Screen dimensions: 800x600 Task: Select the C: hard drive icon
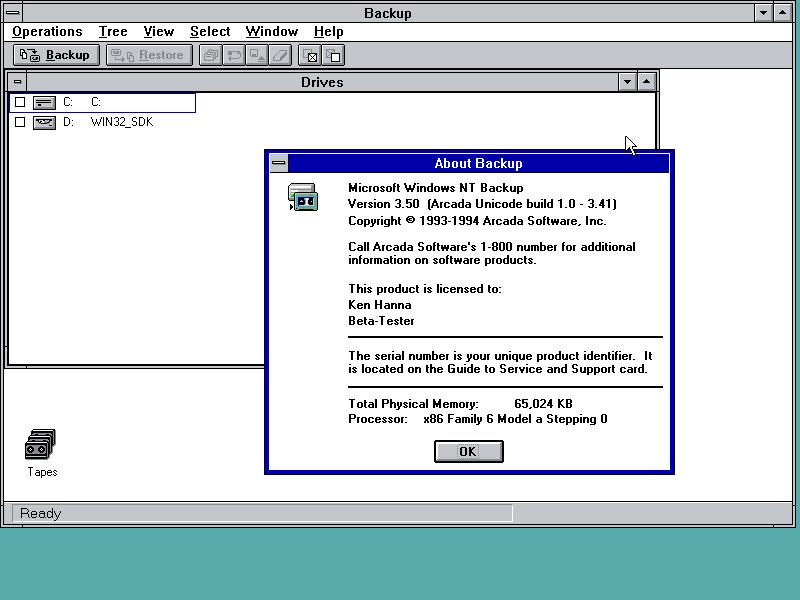click(x=44, y=103)
